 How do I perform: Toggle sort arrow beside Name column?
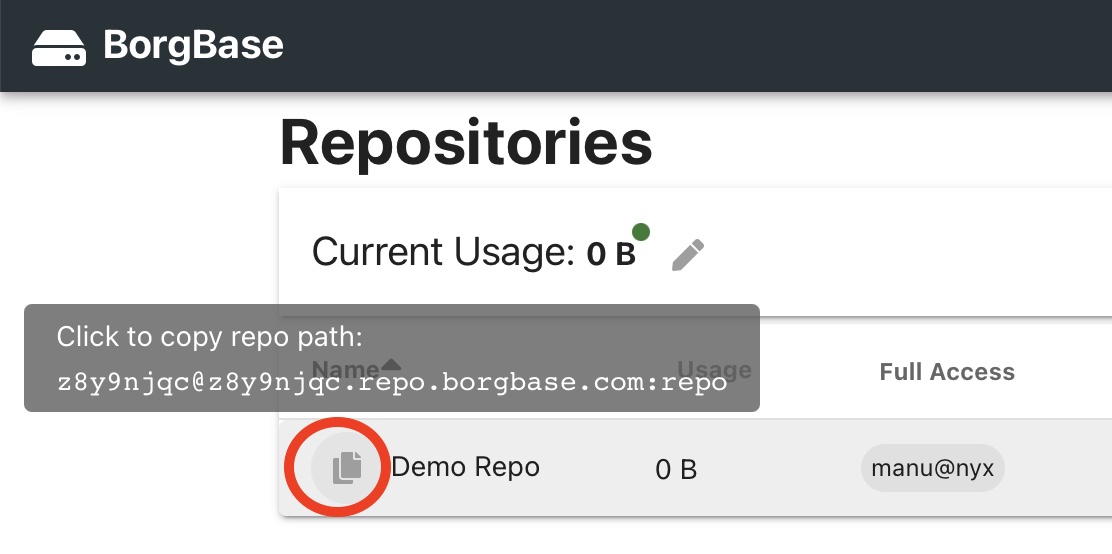pyautogui.click(x=392, y=363)
